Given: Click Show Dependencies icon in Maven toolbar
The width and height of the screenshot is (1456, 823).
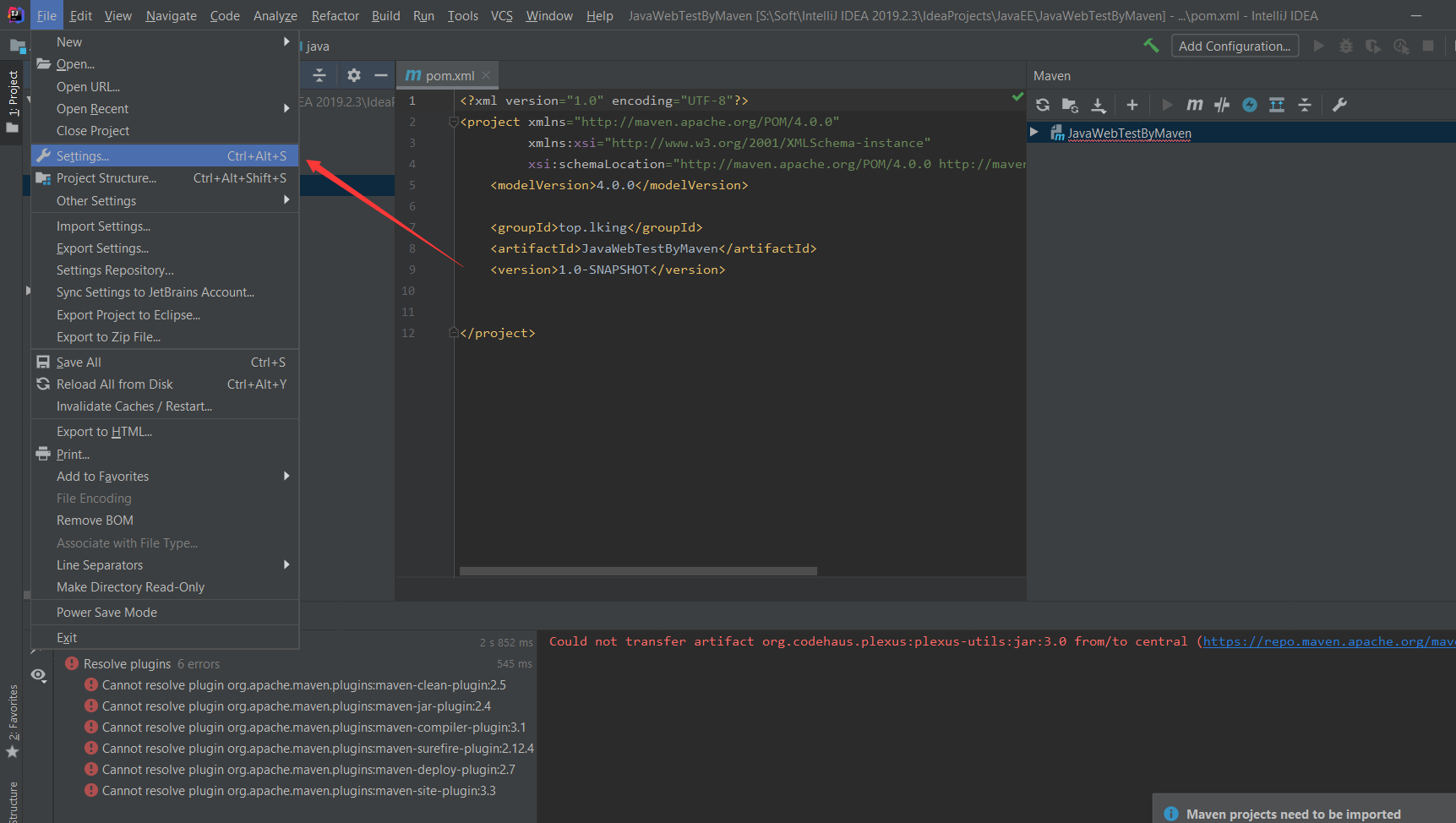Looking at the screenshot, I should point(1277,105).
